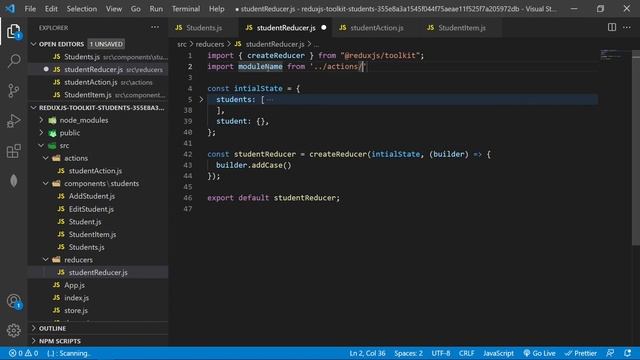Click the code minimap preview
Image resolution: width=640 pixels, height=360 pixels.
tap(612, 55)
